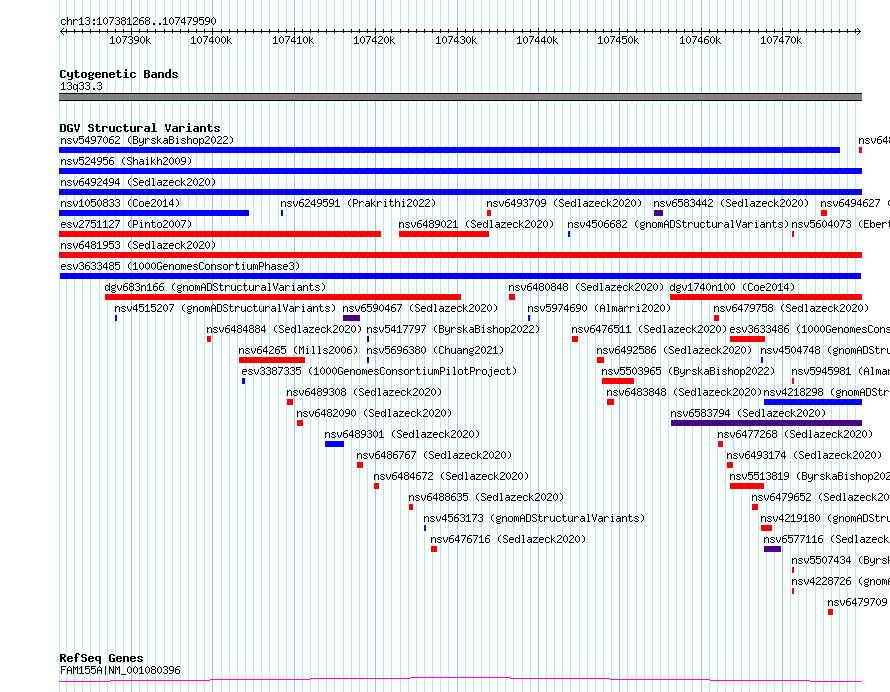Click the nsv1050833 (Coe2014) blue bar
The height and width of the screenshot is (692, 890).
tap(154, 213)
